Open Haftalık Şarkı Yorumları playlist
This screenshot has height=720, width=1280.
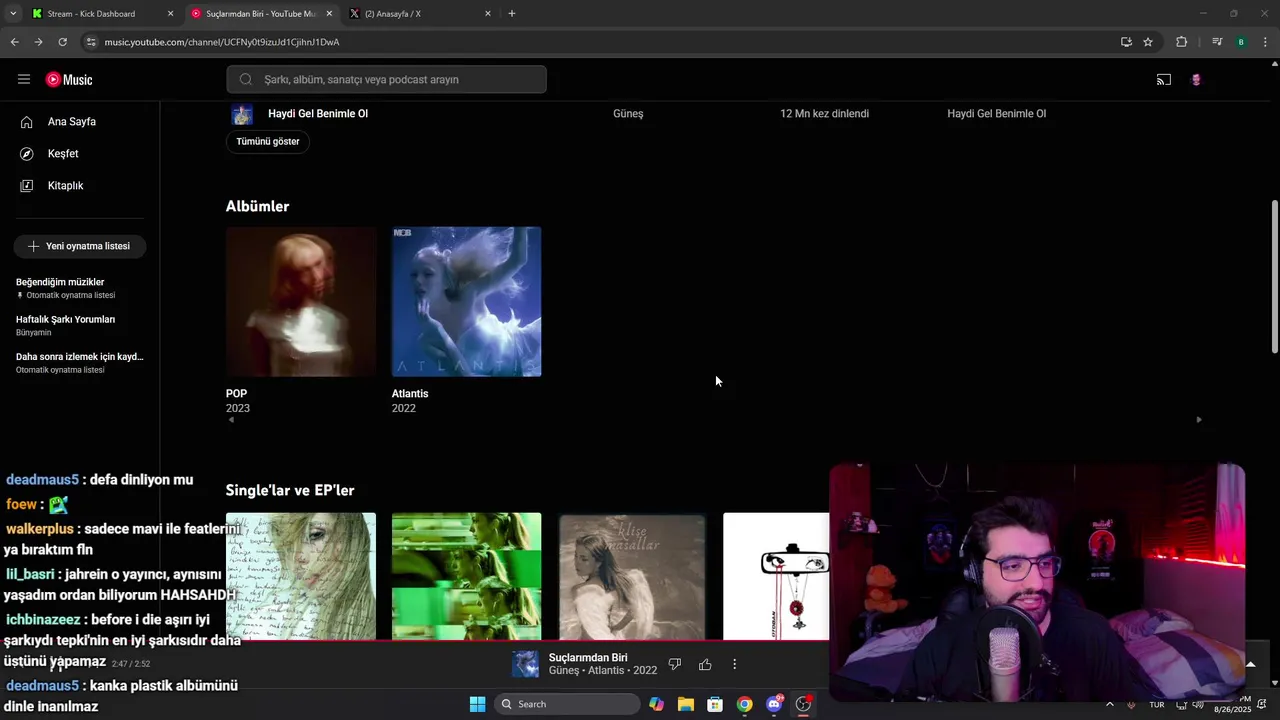tap(80, 325)
